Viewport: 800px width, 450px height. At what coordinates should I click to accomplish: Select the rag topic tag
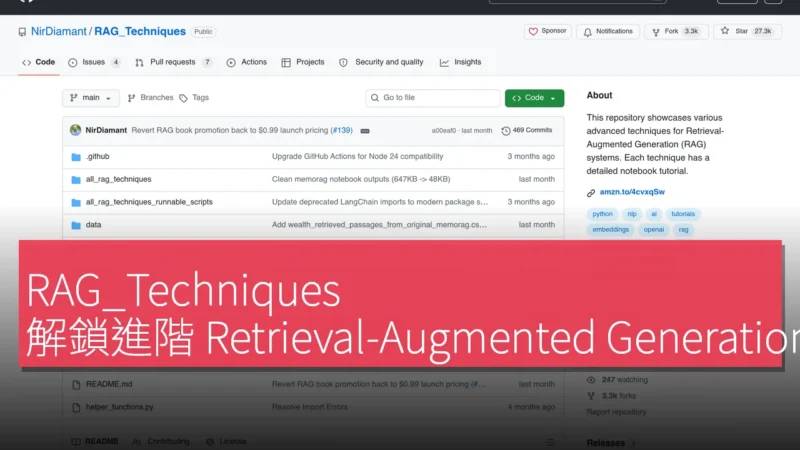coord(684,230)
